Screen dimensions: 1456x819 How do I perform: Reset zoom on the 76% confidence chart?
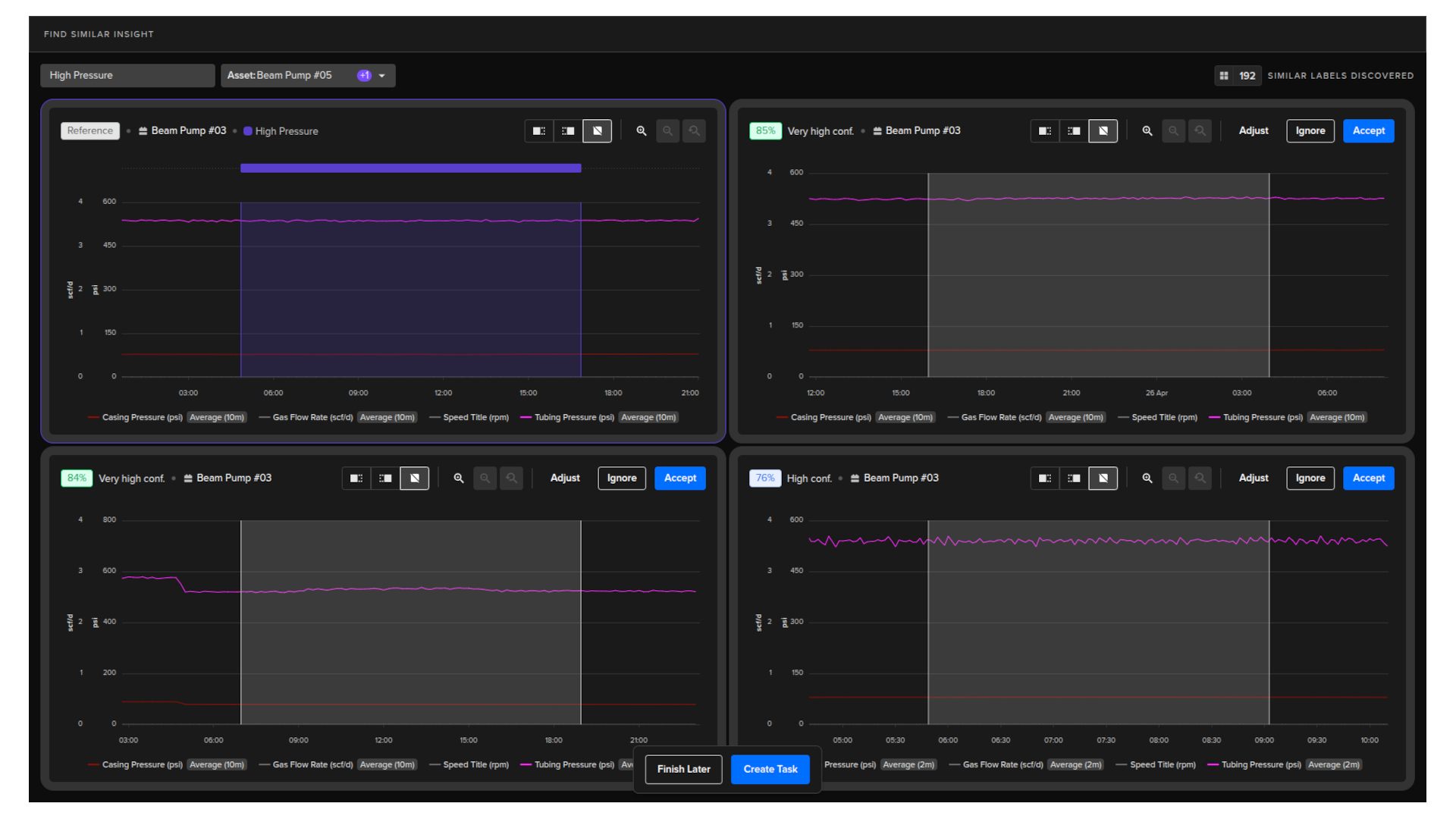pyautogui.click(x=1200, y=479)
